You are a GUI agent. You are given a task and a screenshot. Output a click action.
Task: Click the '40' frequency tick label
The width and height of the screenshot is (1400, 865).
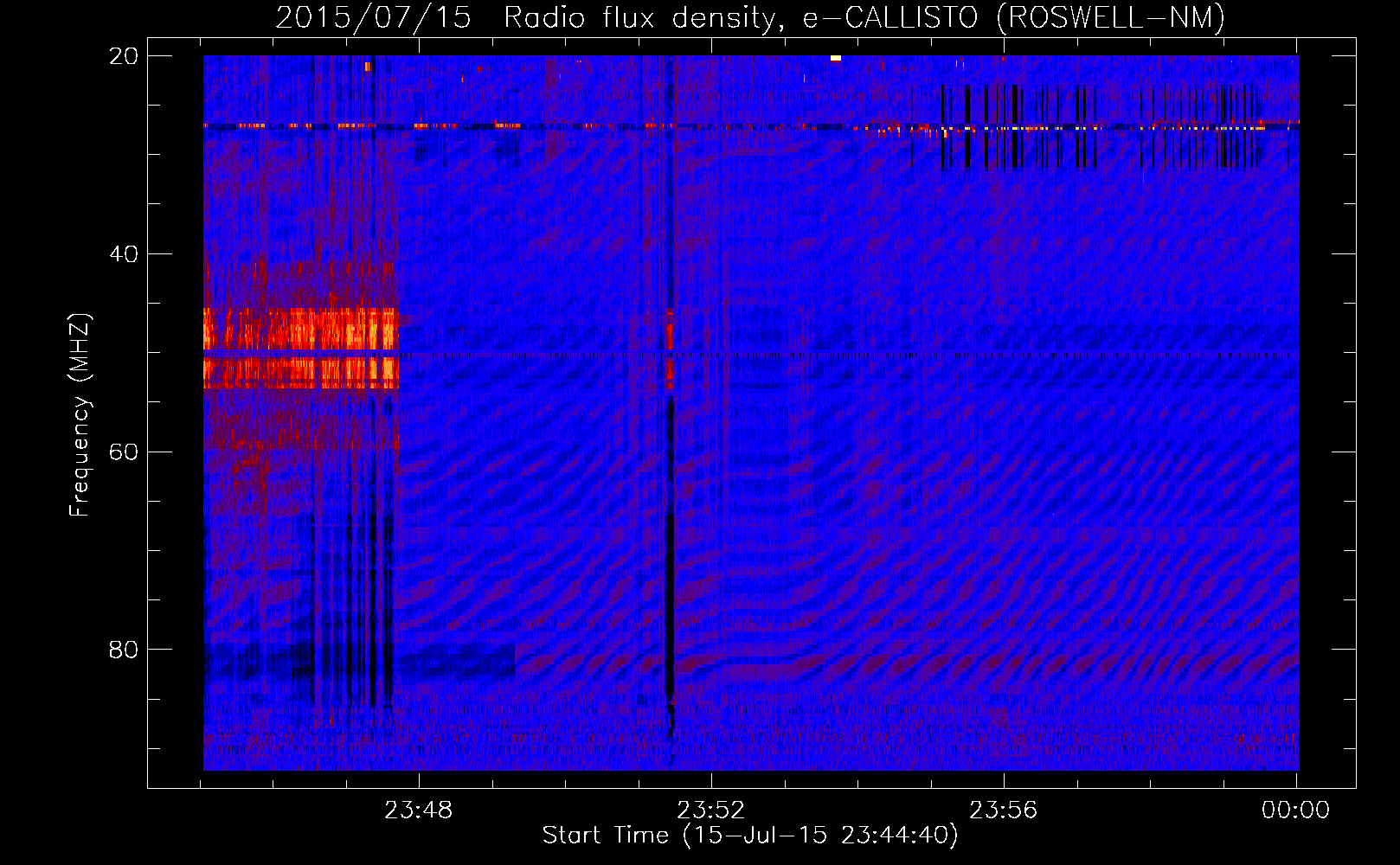pyautogui.click(x=124, y=254)
